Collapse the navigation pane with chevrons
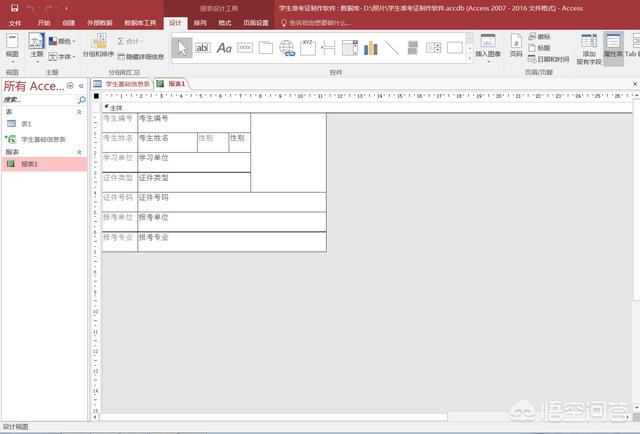This screenshot has height=434, width=640. (x=81, y=86)
